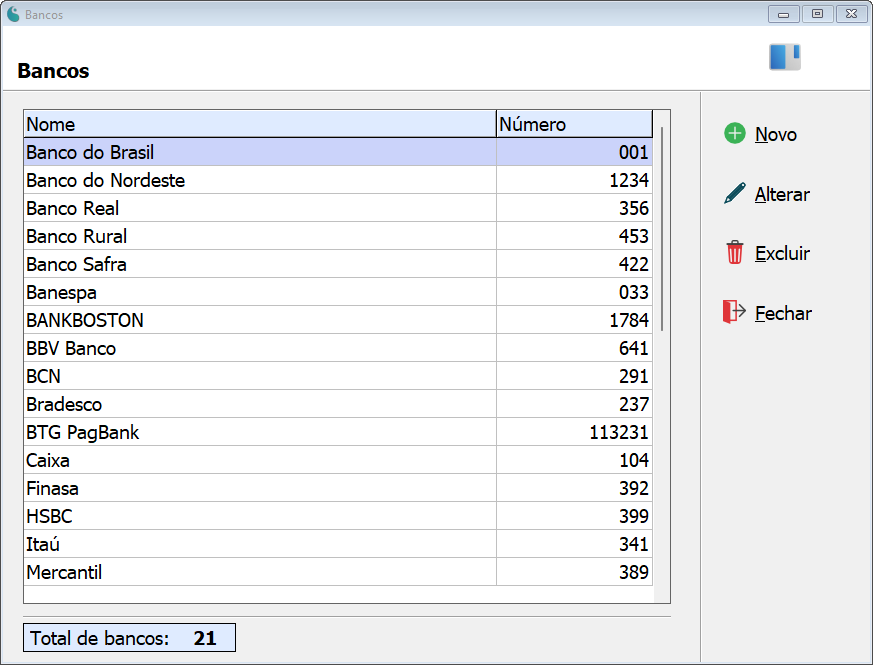The width and height of the screenshot is (873, 665).
Task: Sort by the Número column header
Action: point(574,124)
